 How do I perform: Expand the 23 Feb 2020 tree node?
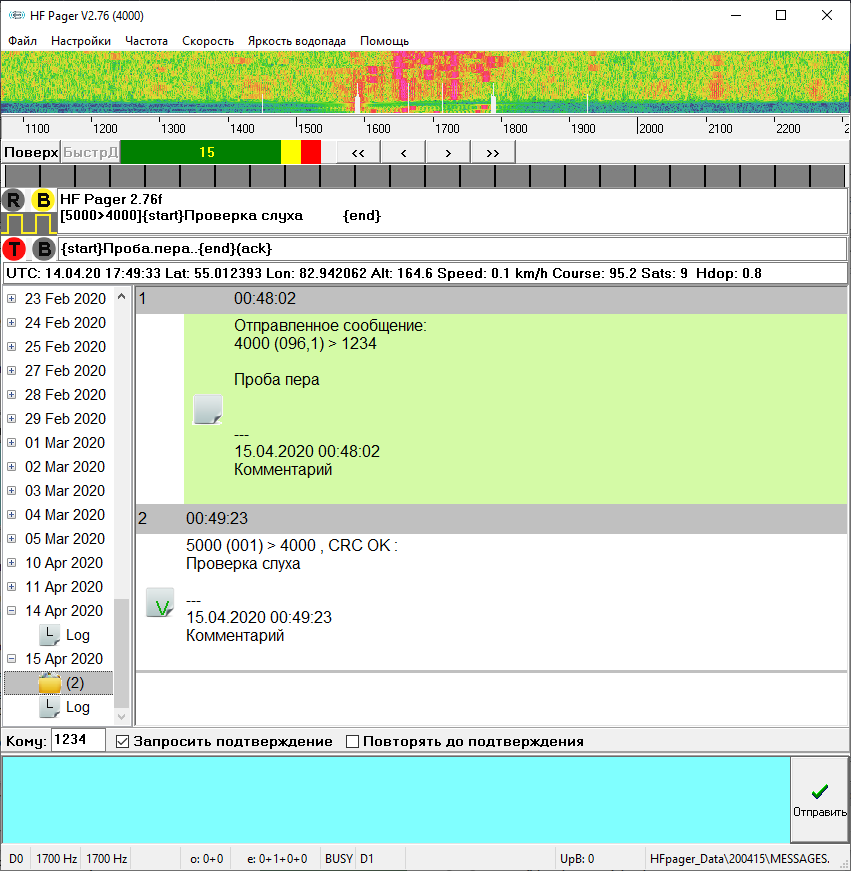(12, 299)
